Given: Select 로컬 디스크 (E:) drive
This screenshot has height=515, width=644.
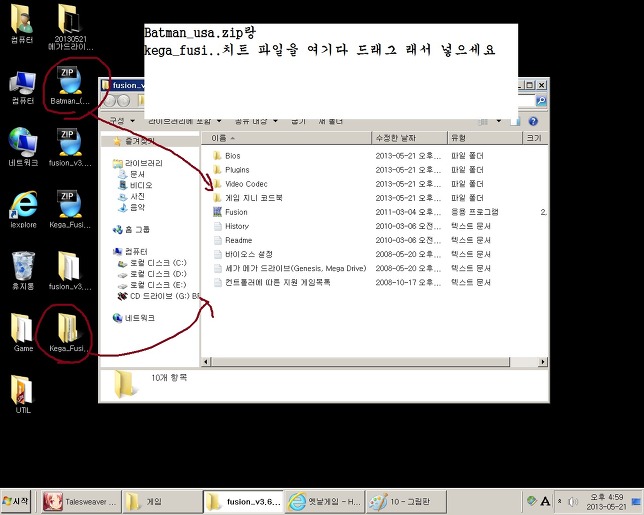Looking at the screenshot, I should click(152, 285).
